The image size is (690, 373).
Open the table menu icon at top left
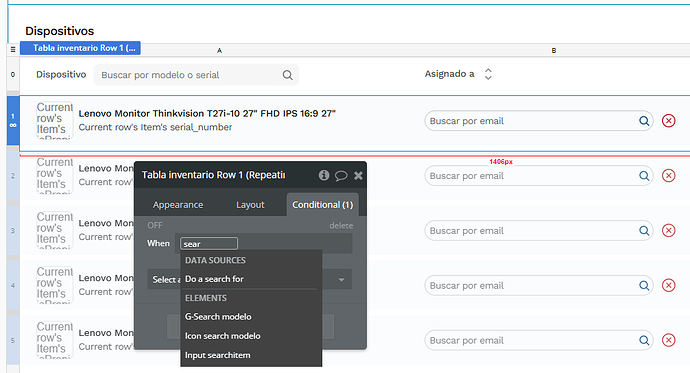pos(13,49)
